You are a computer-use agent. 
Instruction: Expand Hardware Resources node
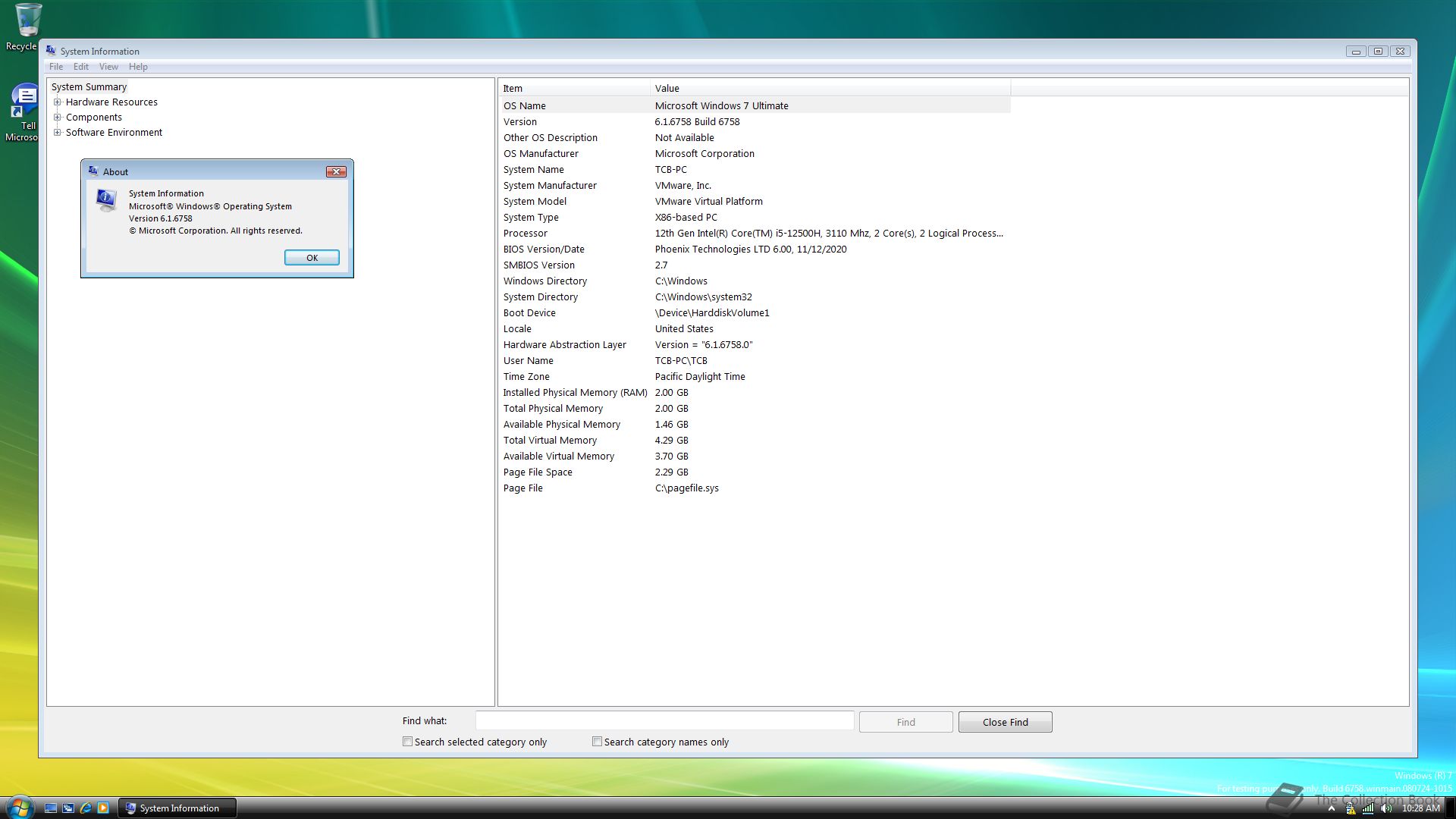[x=57, y=102]
